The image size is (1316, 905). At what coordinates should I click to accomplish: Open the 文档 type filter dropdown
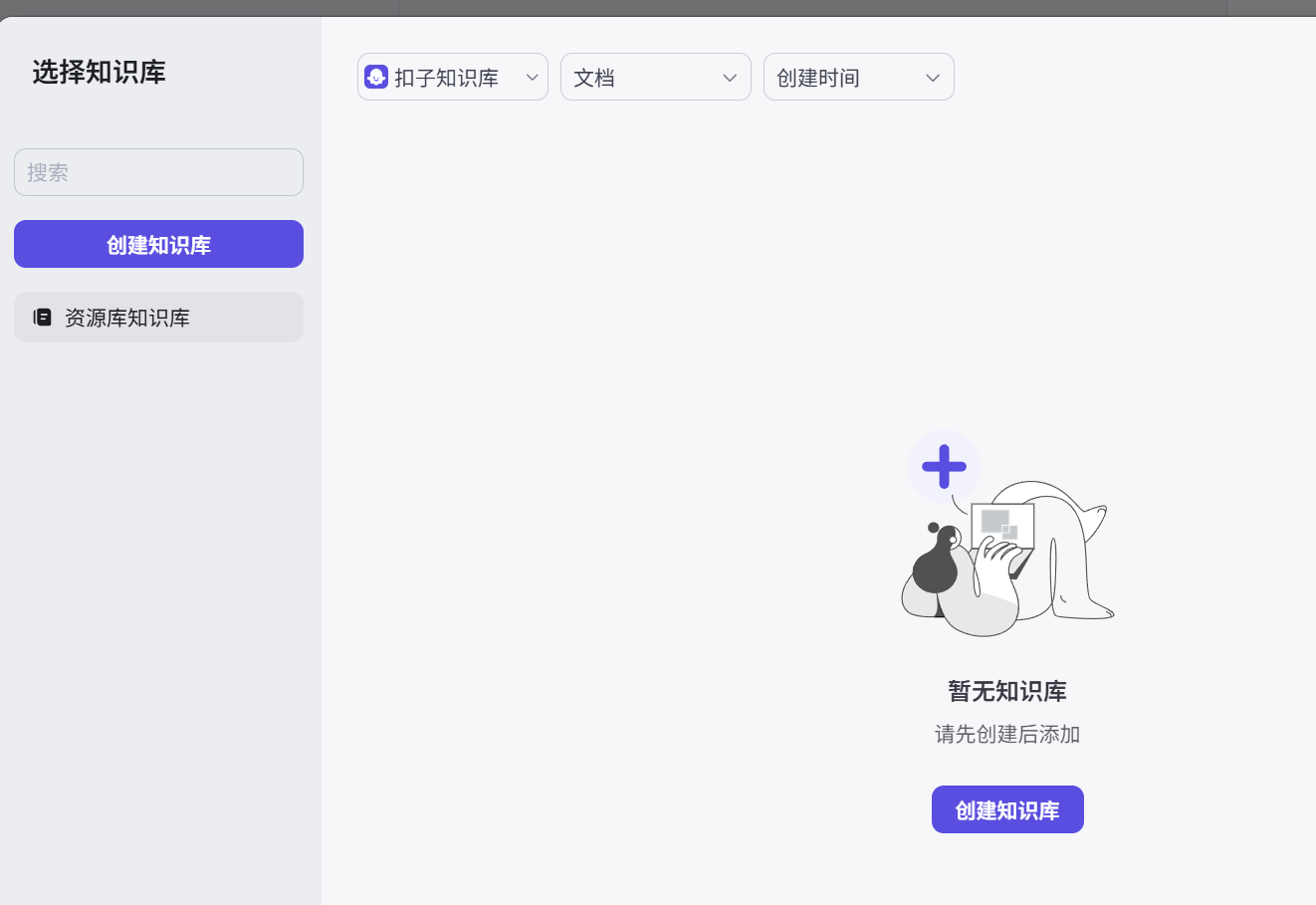(x=655, y=76)
